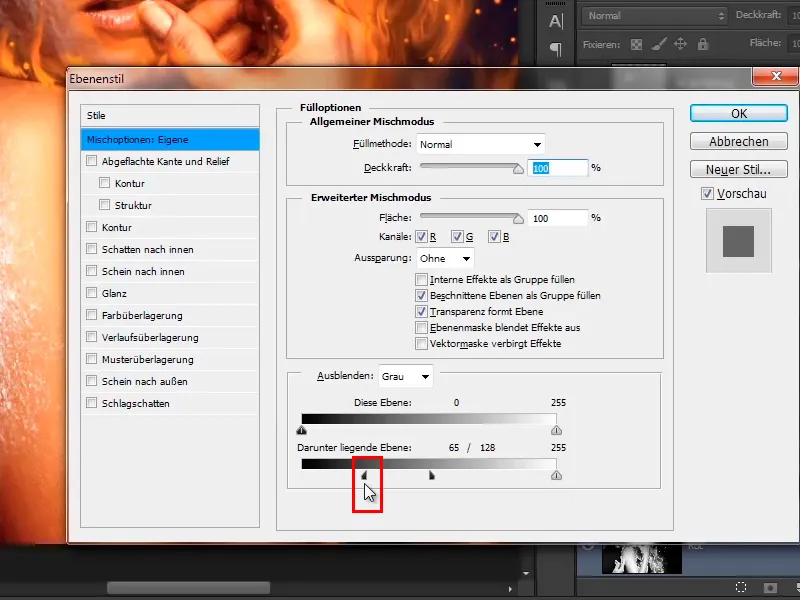This screenshot has width=800, height=600.
Task: Save selection as channel icon
Action: pyautogui.click(x=770, y=587)
